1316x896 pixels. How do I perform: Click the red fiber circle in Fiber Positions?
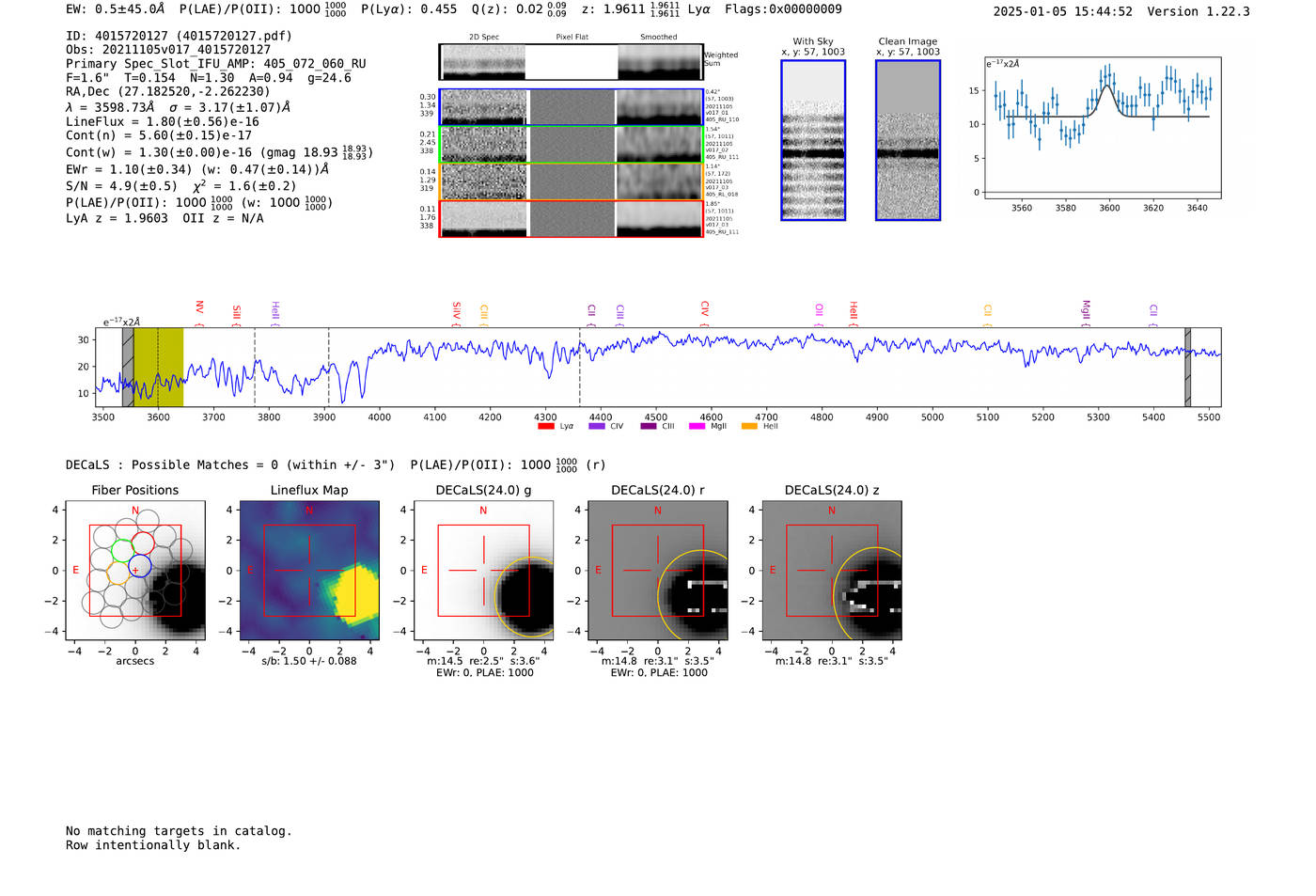pyautogui.click(x=143, y=543)
